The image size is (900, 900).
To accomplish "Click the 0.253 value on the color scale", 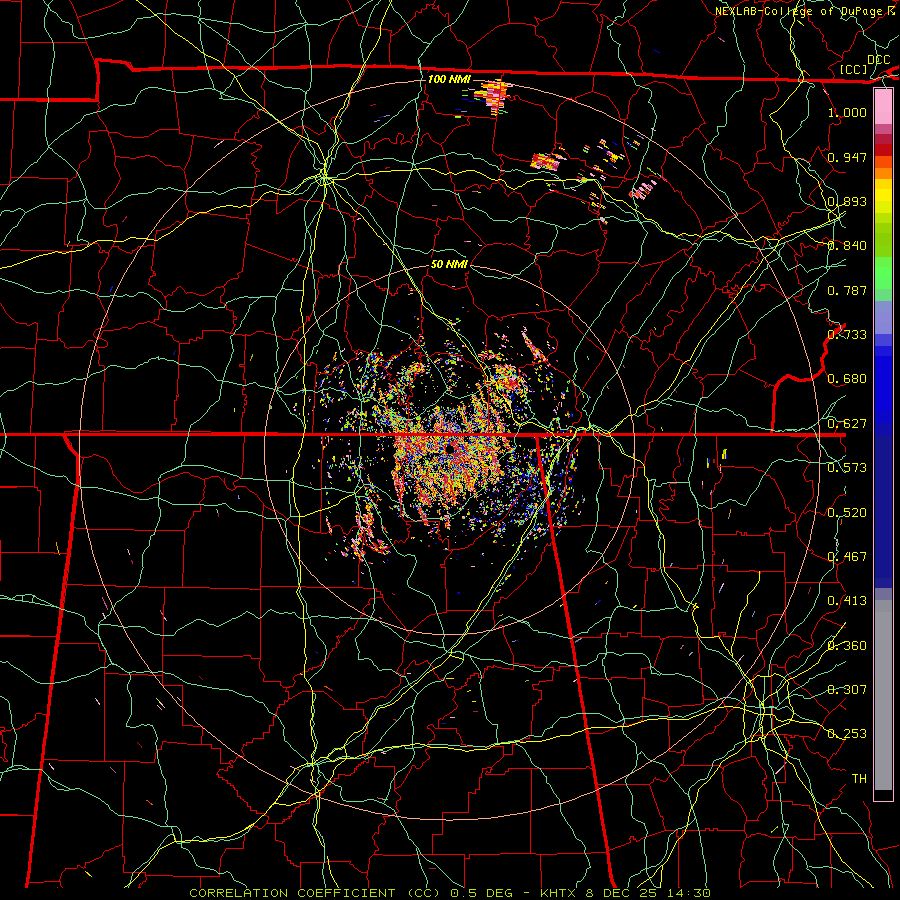I will coord(847,734).
